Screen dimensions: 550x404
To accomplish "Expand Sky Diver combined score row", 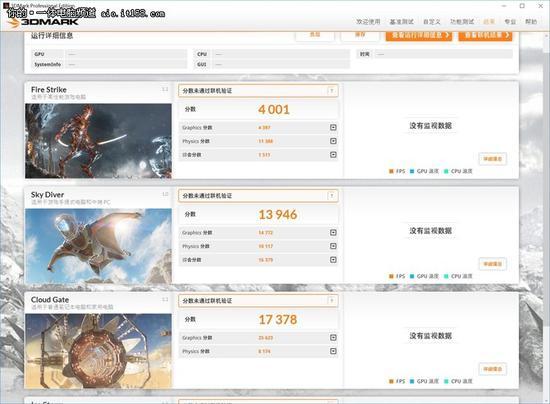I will [333, 260].
